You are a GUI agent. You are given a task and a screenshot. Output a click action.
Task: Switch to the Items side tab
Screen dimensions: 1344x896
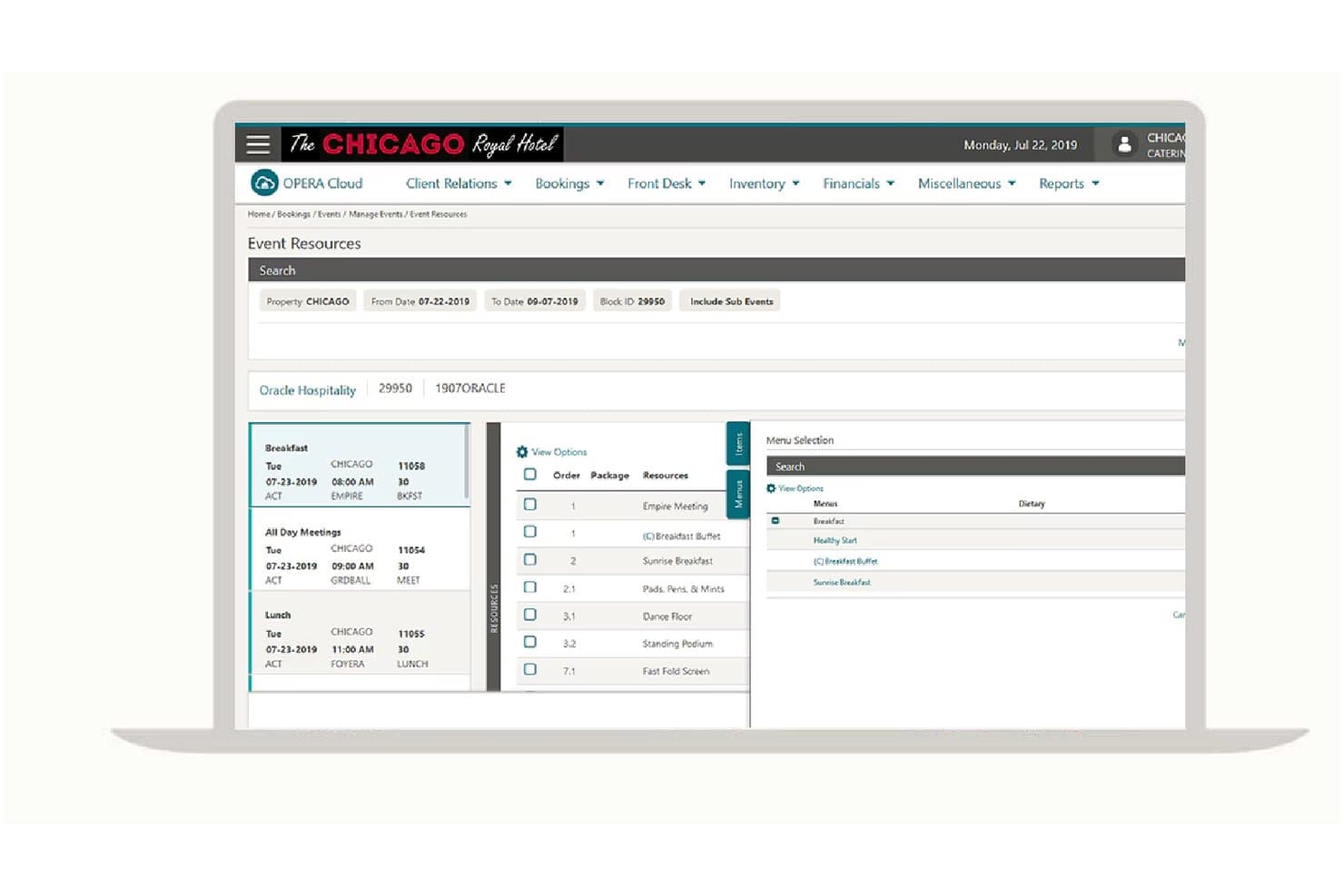point(738,444)
